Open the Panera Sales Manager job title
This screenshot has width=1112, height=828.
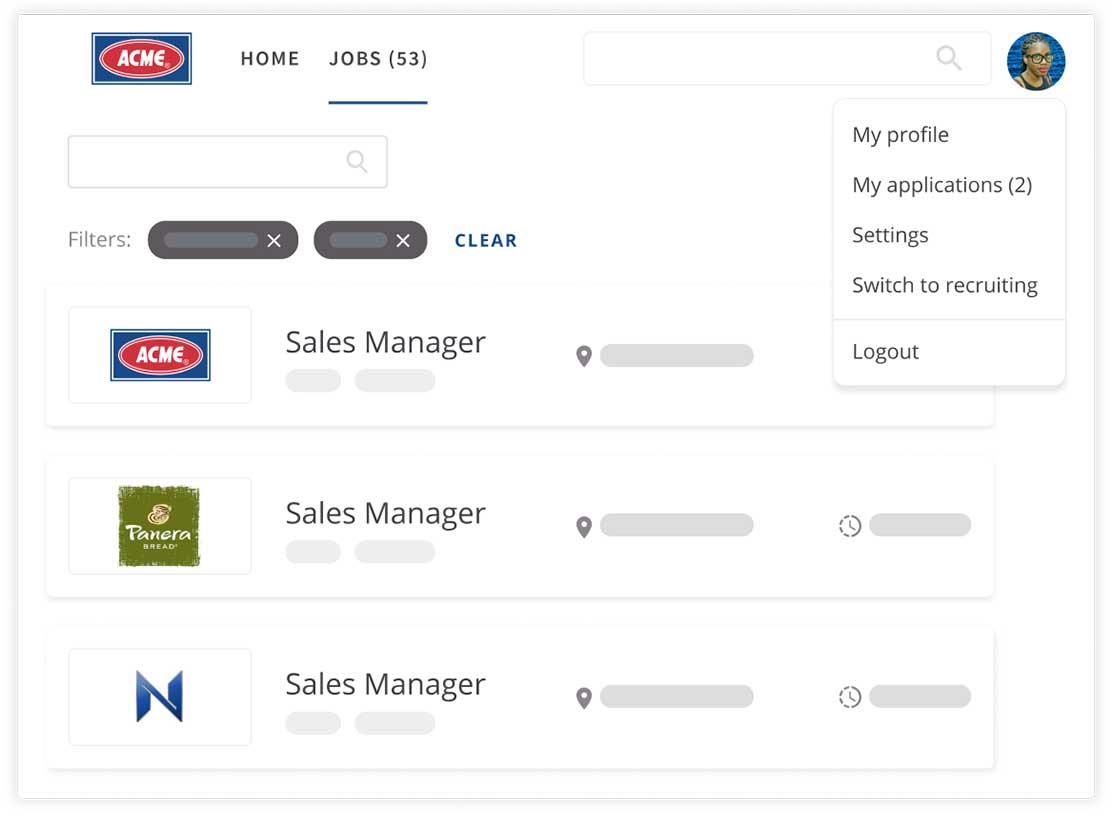tap(385, 513)
